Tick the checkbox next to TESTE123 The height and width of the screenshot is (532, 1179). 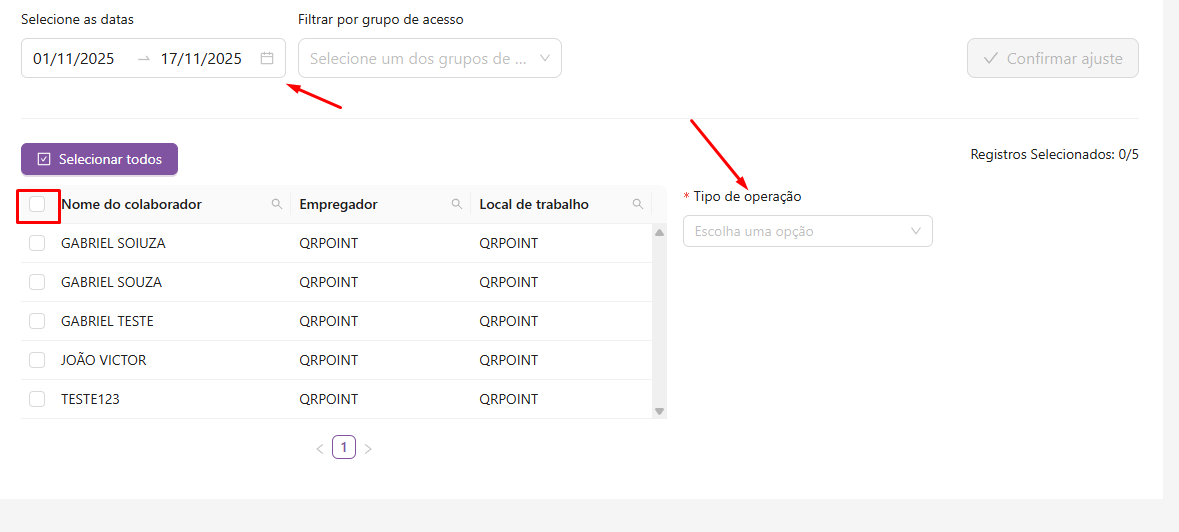37,399
